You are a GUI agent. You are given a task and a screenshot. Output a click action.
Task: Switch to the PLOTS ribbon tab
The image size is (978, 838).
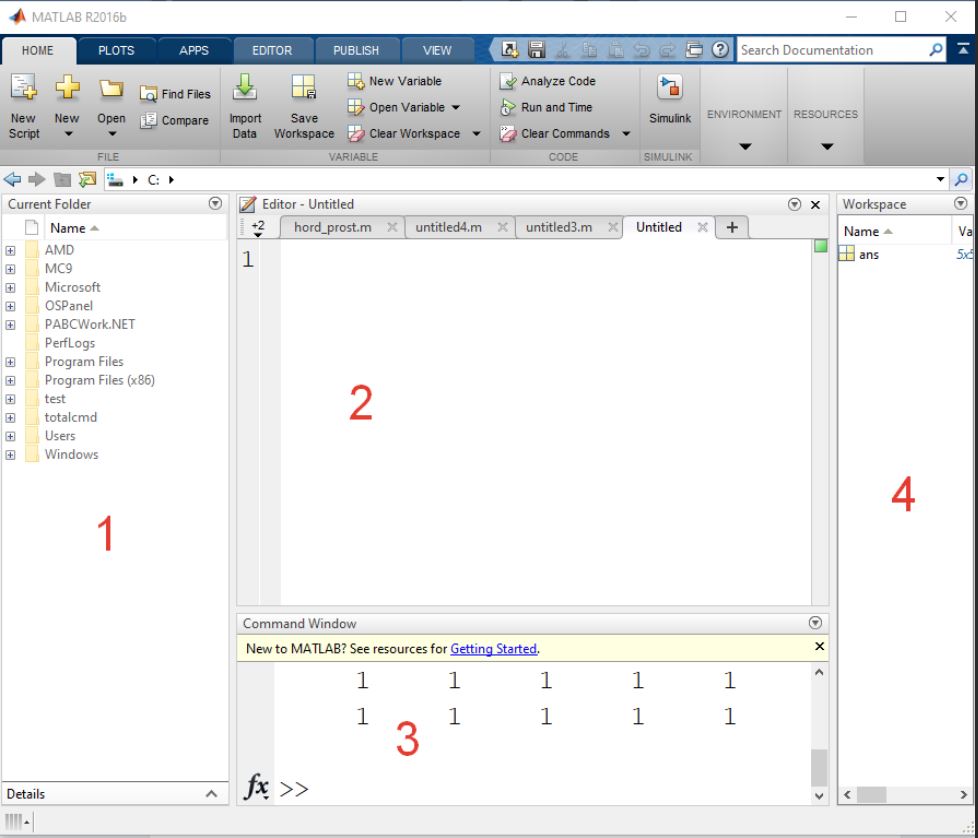(x=116, y=51)
